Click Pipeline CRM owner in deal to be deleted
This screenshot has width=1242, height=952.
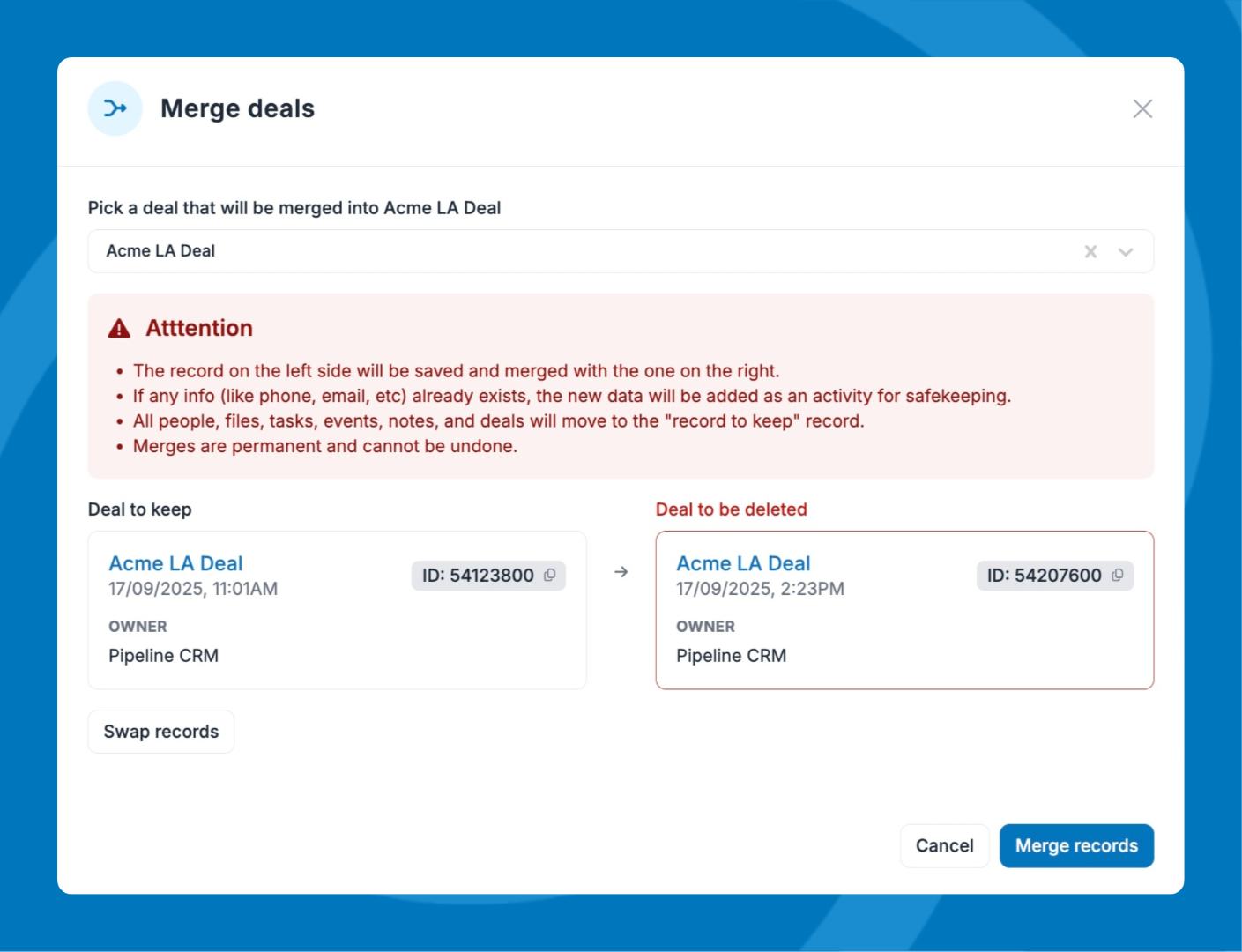pos(732,656)
